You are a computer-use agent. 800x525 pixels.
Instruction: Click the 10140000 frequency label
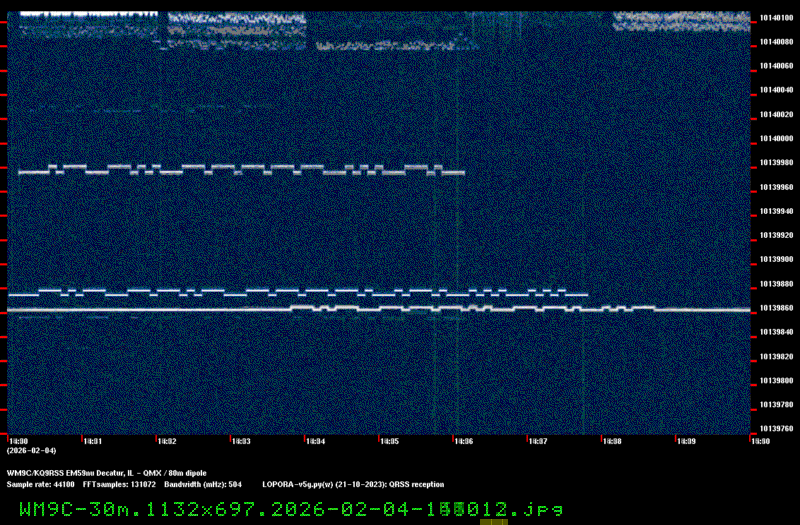tap(776, 139)
